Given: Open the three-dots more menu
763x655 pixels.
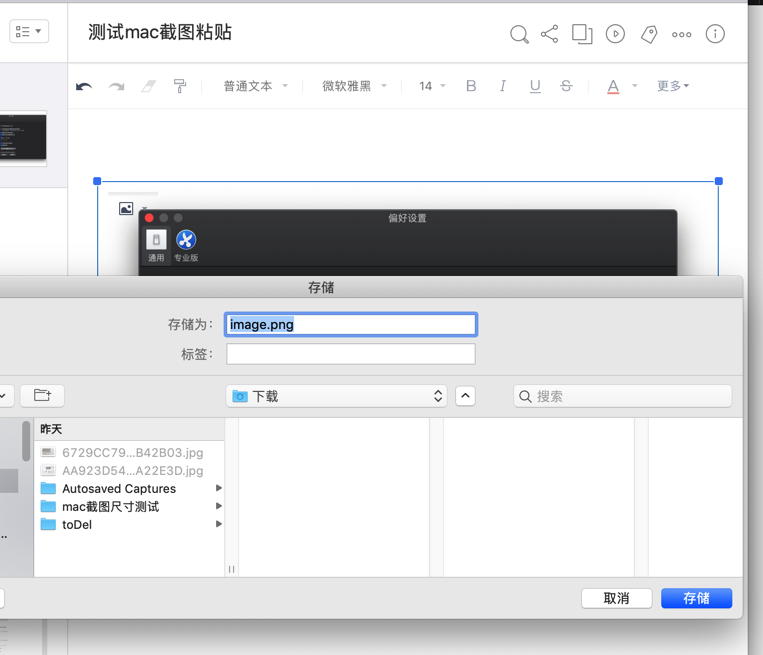Looking at the screenshot, I should click(682, 35).
